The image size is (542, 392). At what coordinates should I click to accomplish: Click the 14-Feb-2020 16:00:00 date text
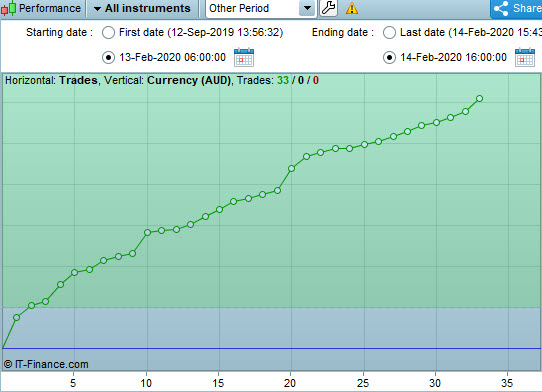[x=454, y=57]
